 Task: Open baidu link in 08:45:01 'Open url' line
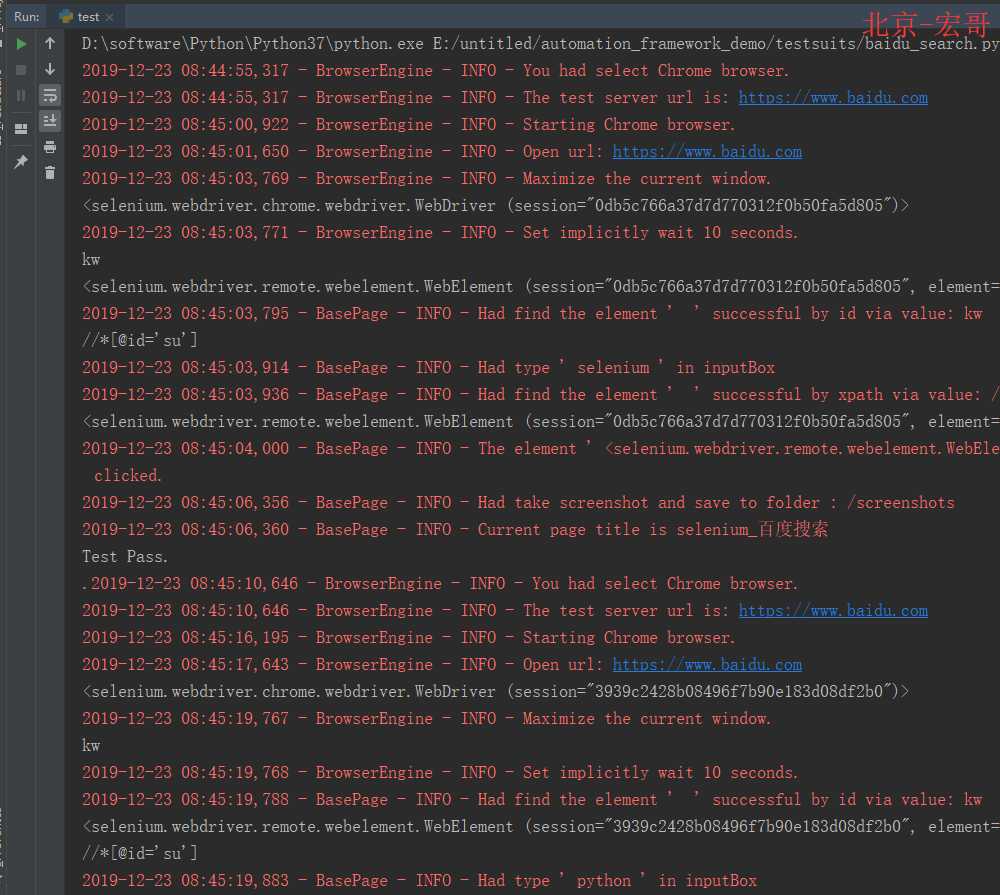coord(707,152)
